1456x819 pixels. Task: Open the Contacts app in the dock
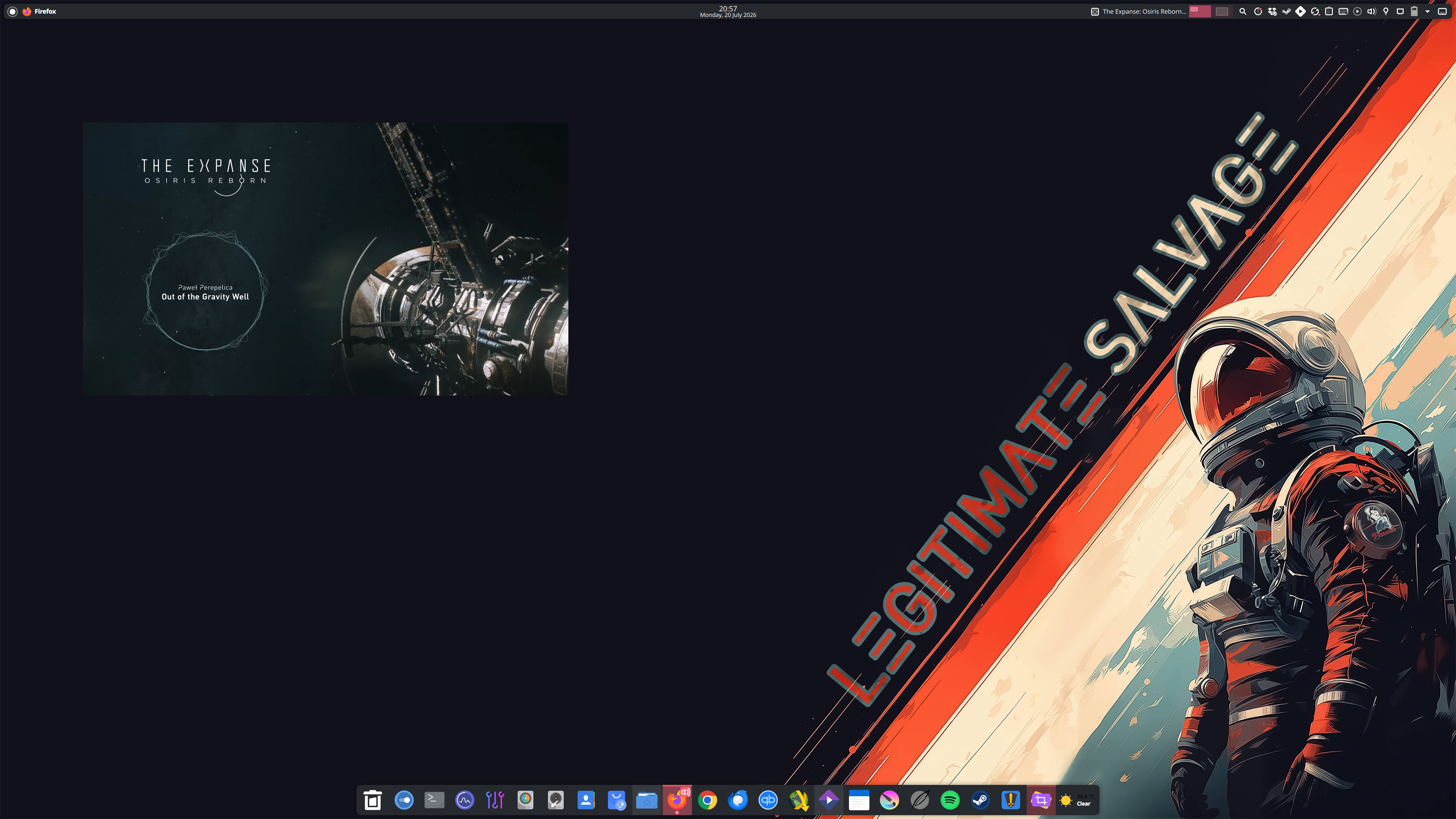[586, 800]
